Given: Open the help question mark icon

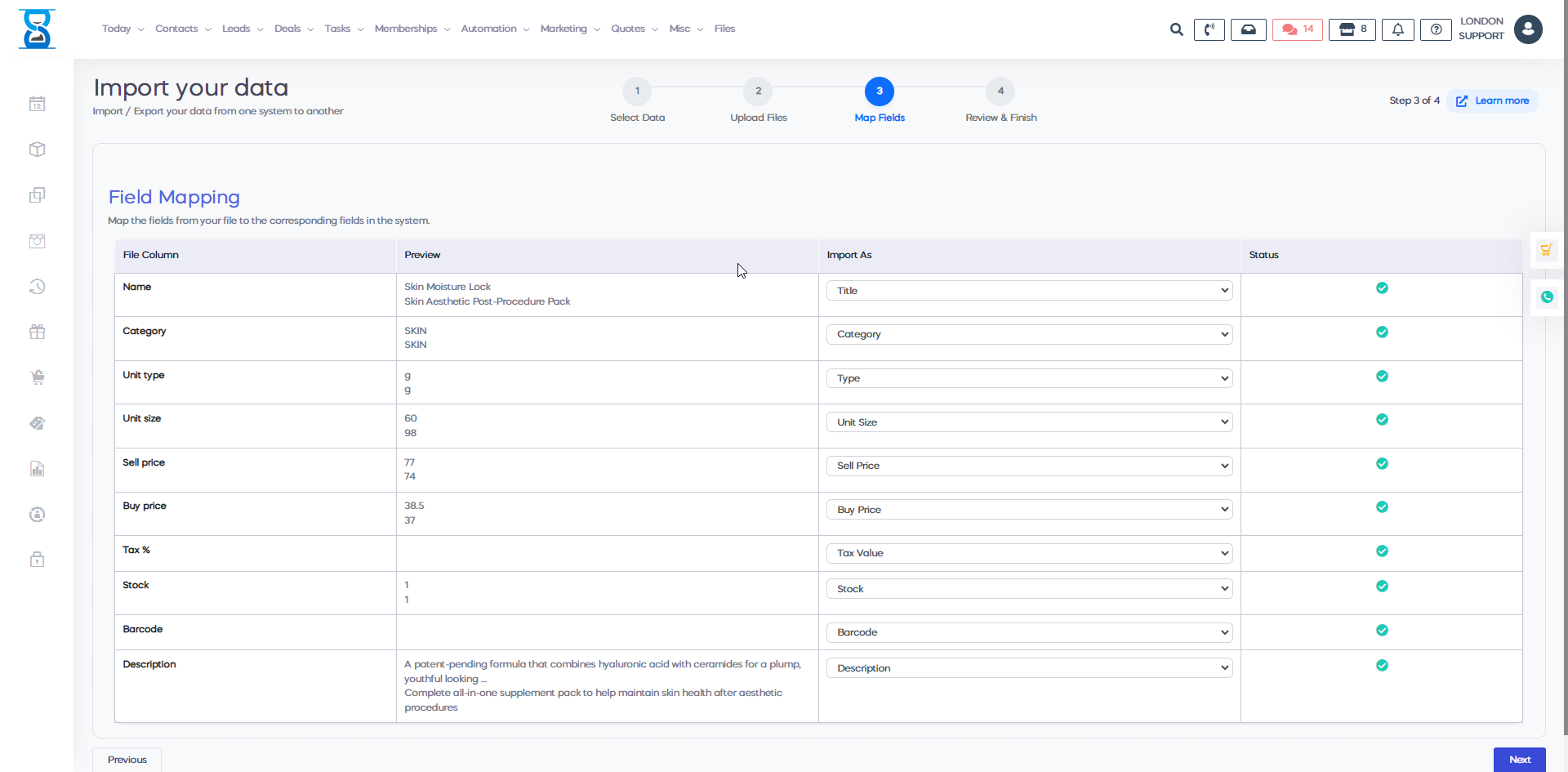Looking at the screenshot, I should 1436,29.
